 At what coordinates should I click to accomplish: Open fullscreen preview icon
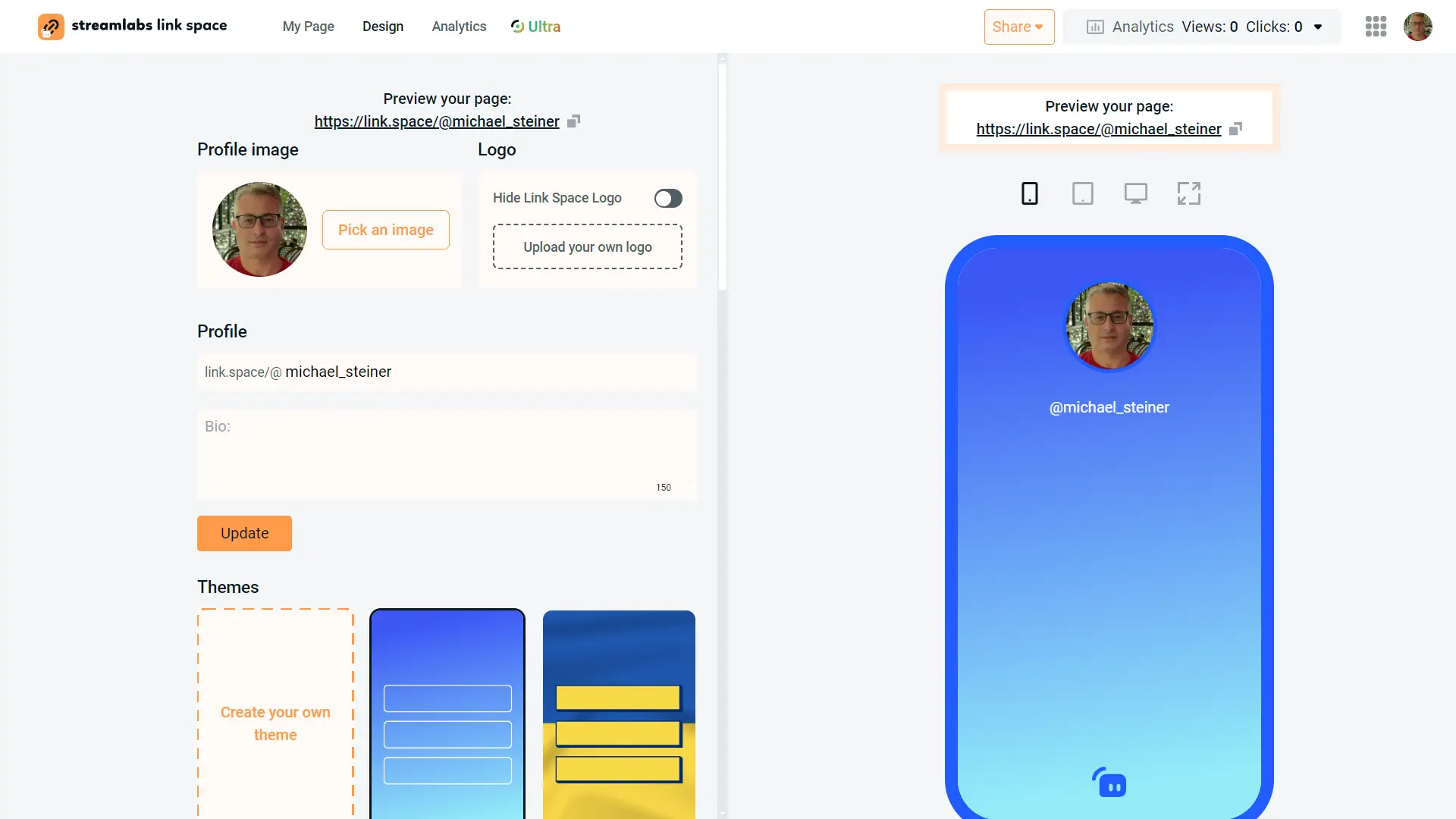click(x=1189, y=193)
